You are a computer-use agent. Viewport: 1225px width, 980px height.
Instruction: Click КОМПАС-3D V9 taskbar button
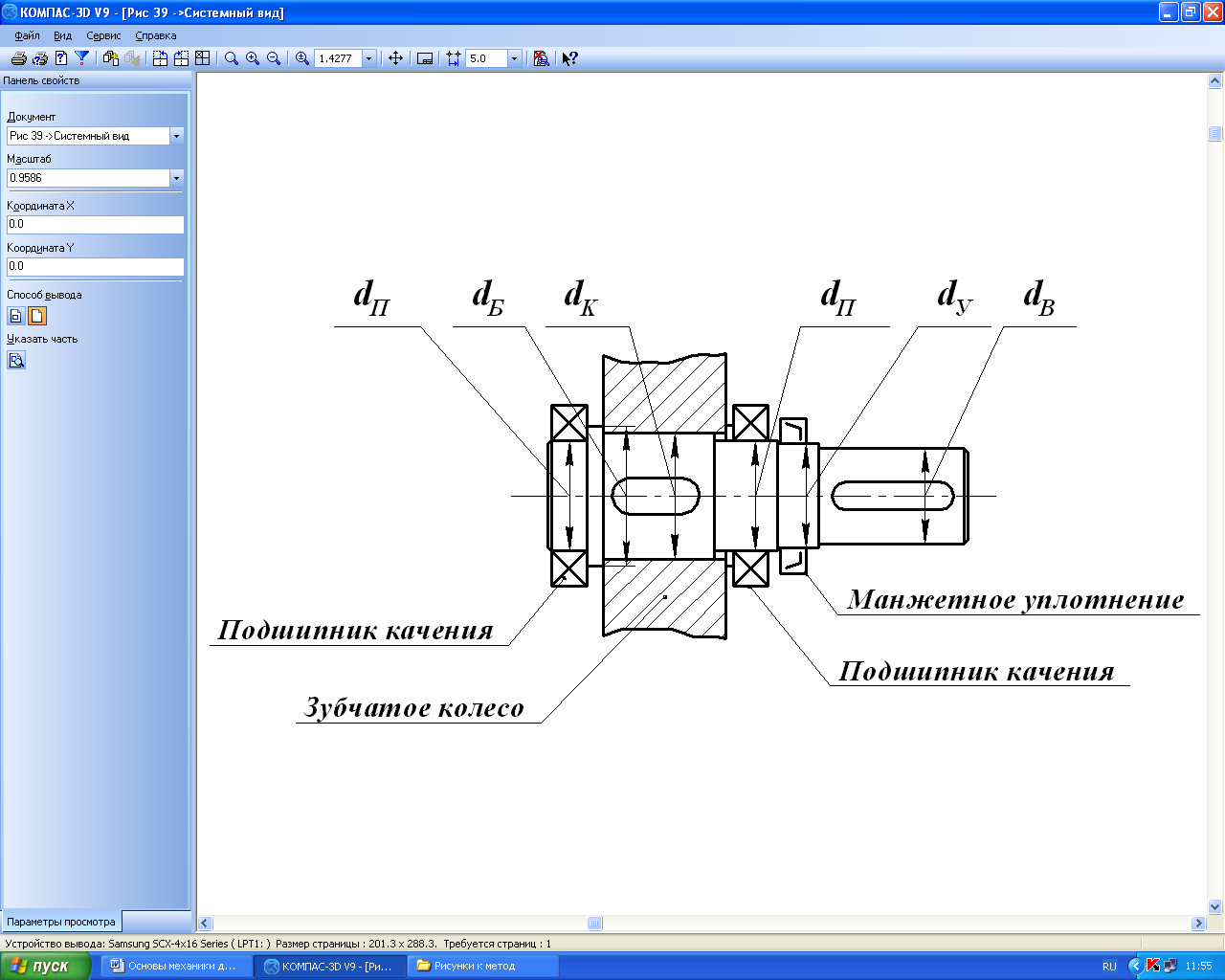pos(328,966)
